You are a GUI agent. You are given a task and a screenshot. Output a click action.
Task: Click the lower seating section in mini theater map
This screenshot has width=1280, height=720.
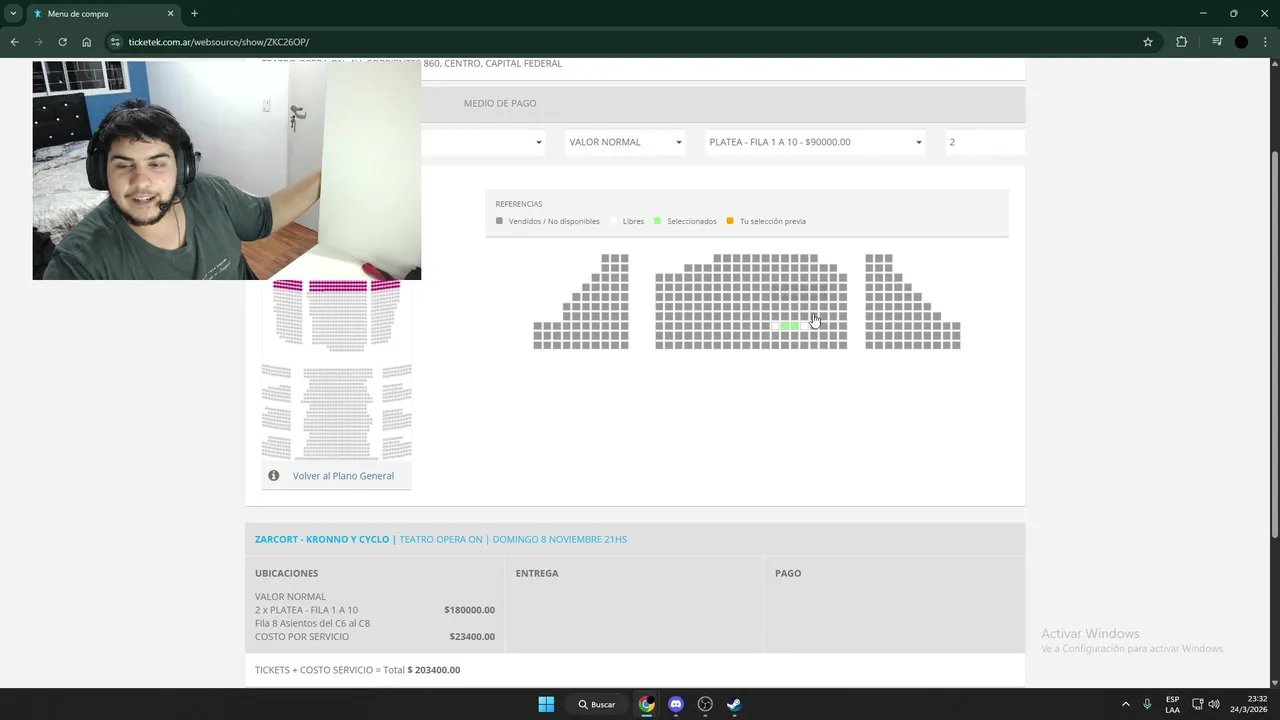tap(337, 412)
